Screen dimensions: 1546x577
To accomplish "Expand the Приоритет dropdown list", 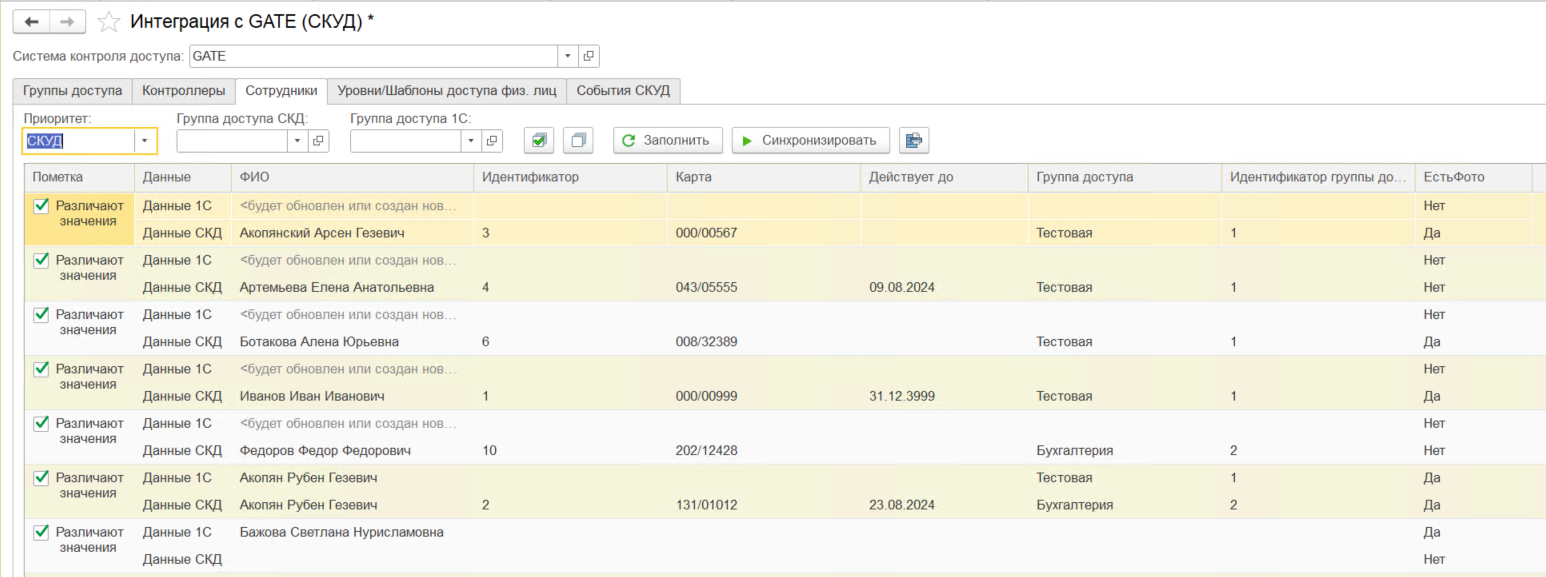I will click(145, 141).
